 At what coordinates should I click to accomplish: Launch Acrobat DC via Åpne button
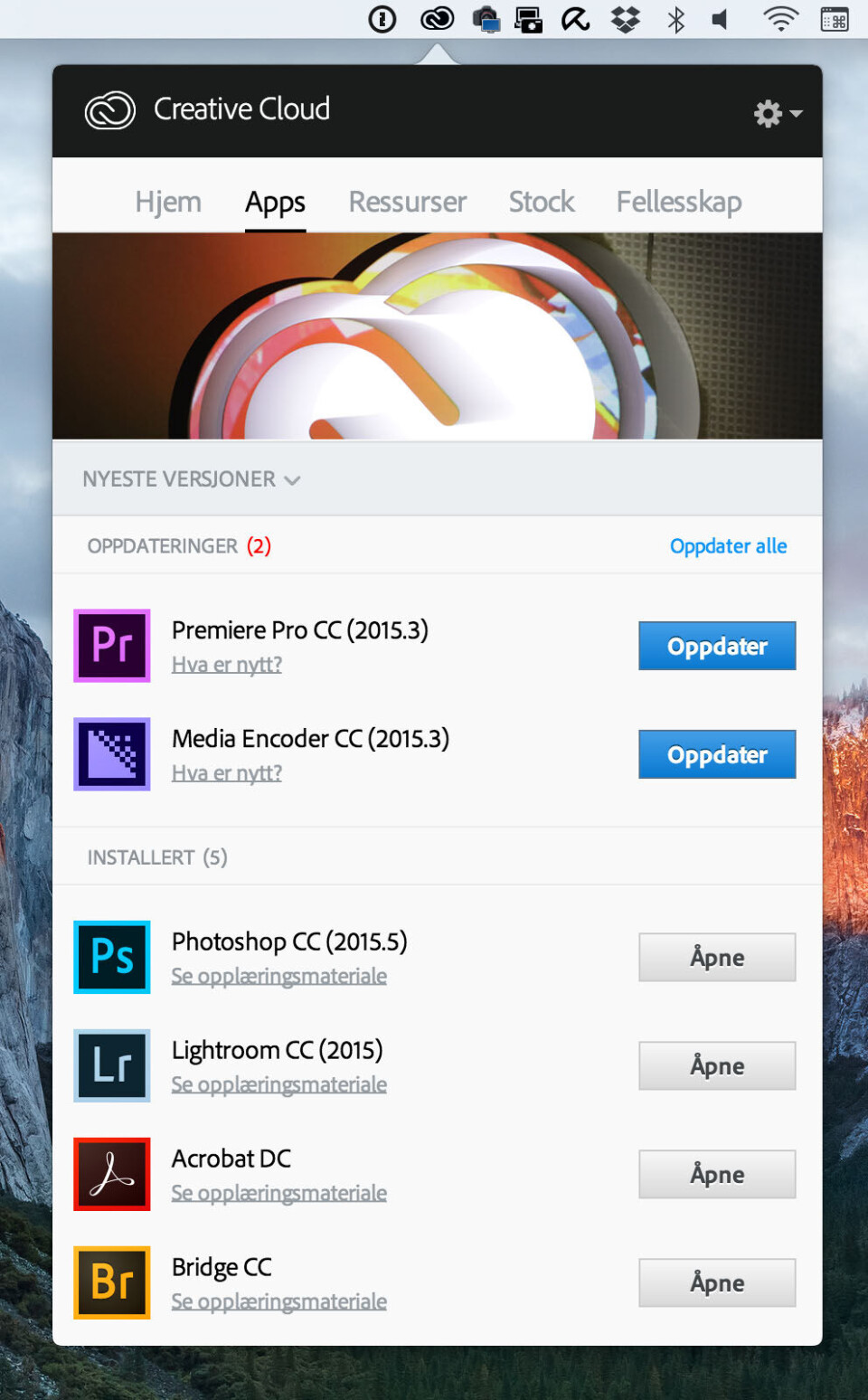tap(717, 1174)
